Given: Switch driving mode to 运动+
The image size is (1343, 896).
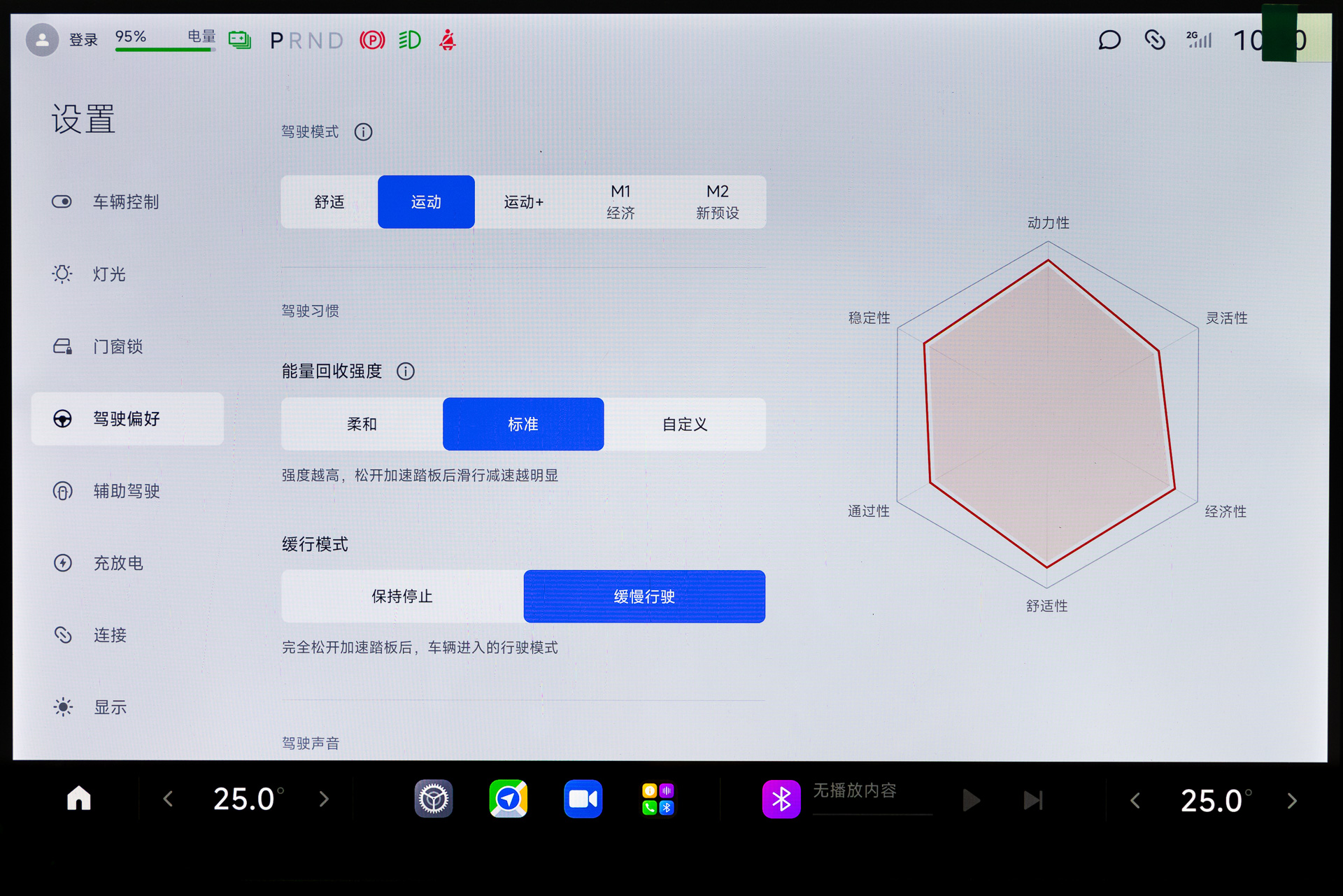Looking at the screenshot, I should [523, 202].
